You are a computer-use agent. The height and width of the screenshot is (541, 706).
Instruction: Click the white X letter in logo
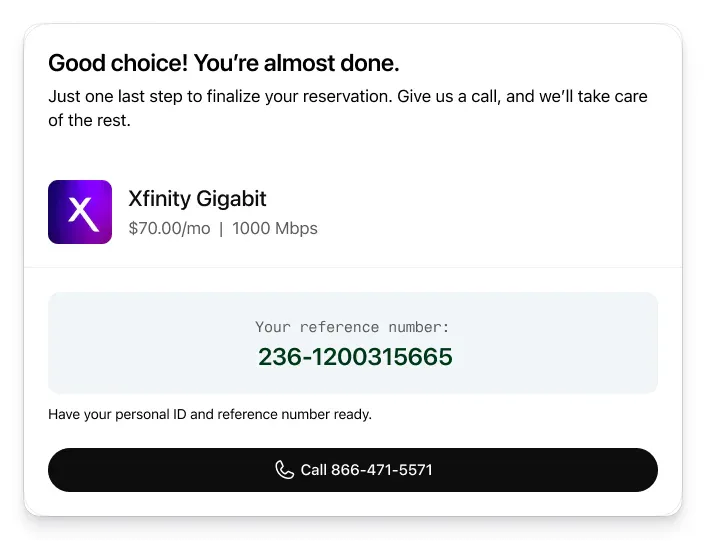[x=80, y=213]
